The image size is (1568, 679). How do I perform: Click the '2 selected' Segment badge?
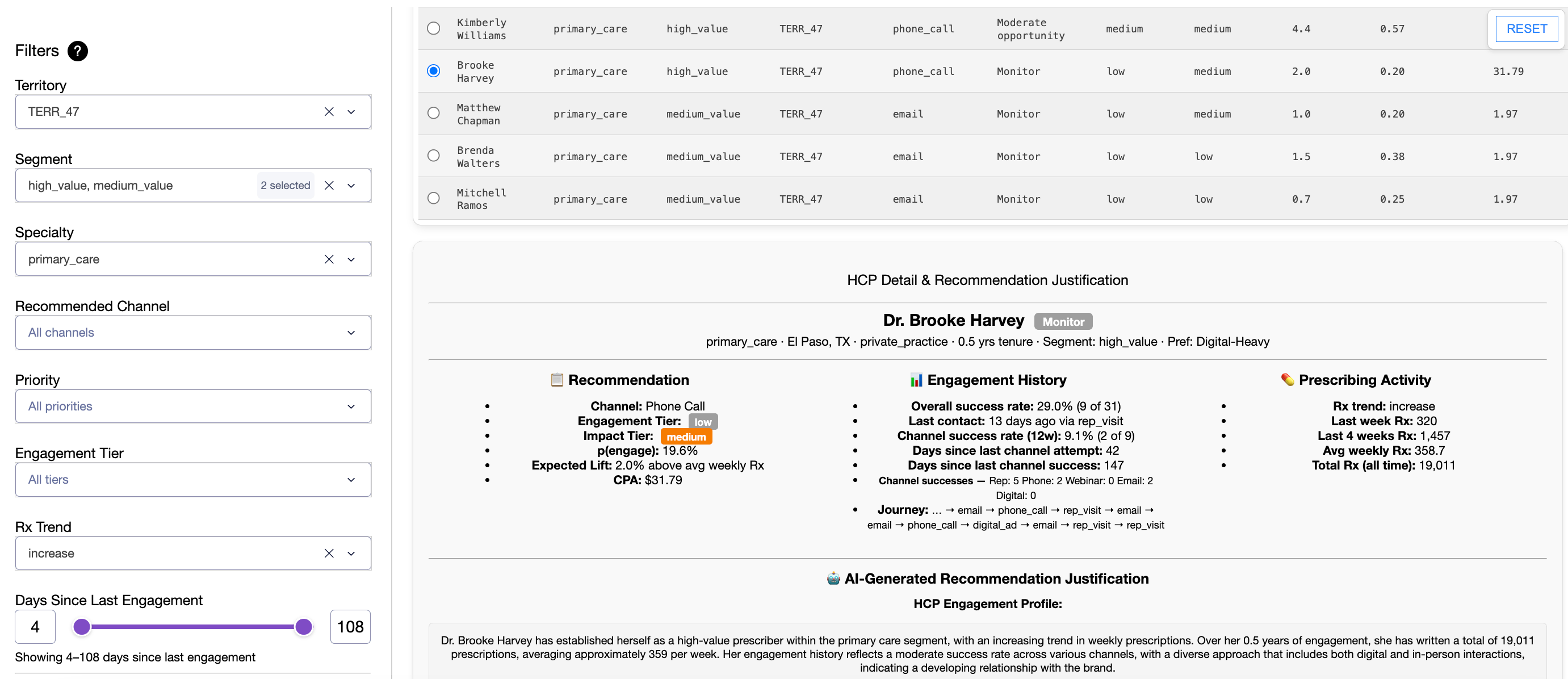pyautogui.click(x=285, y=185)
